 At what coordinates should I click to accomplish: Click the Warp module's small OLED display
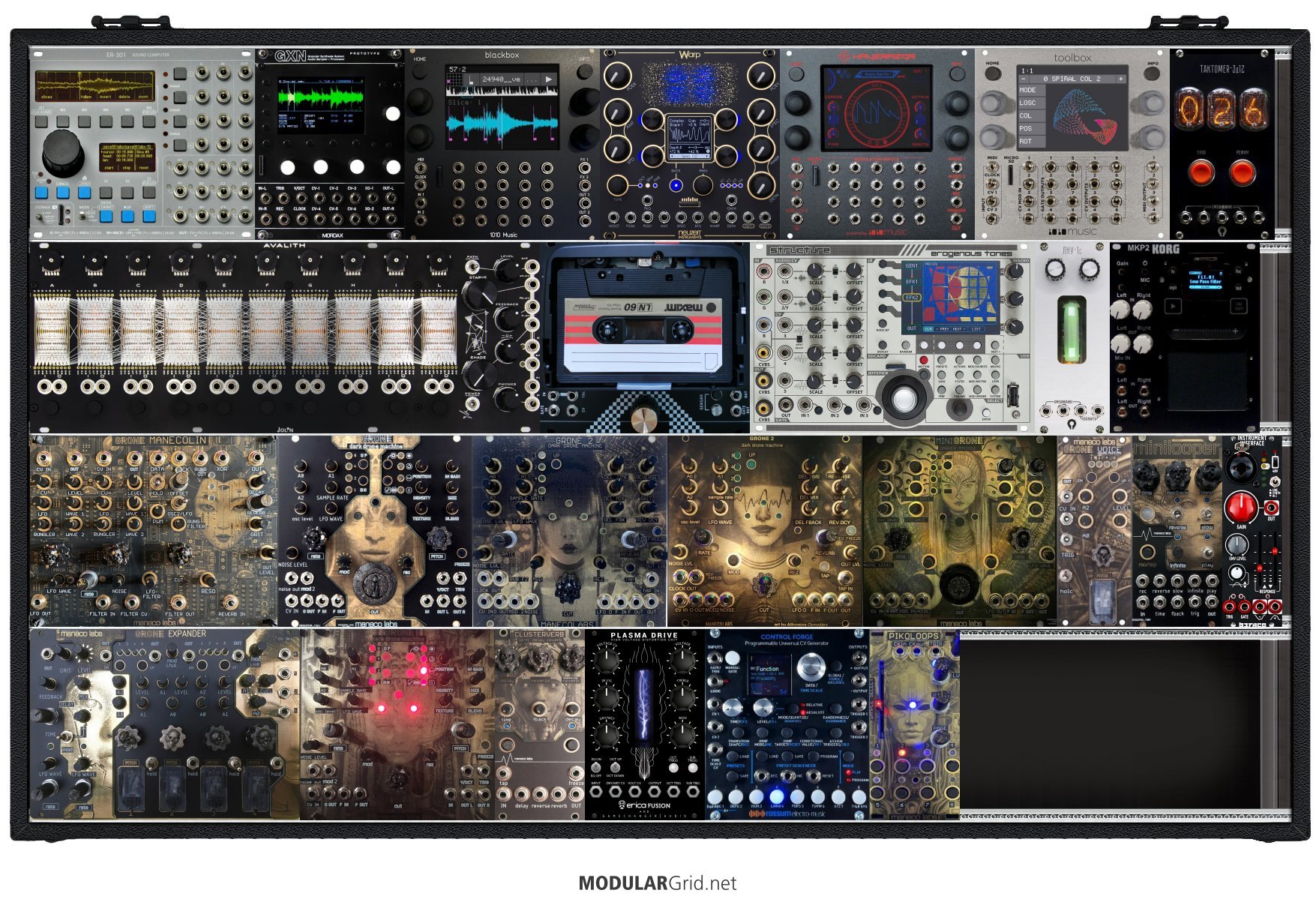click(x=690, y=136)
